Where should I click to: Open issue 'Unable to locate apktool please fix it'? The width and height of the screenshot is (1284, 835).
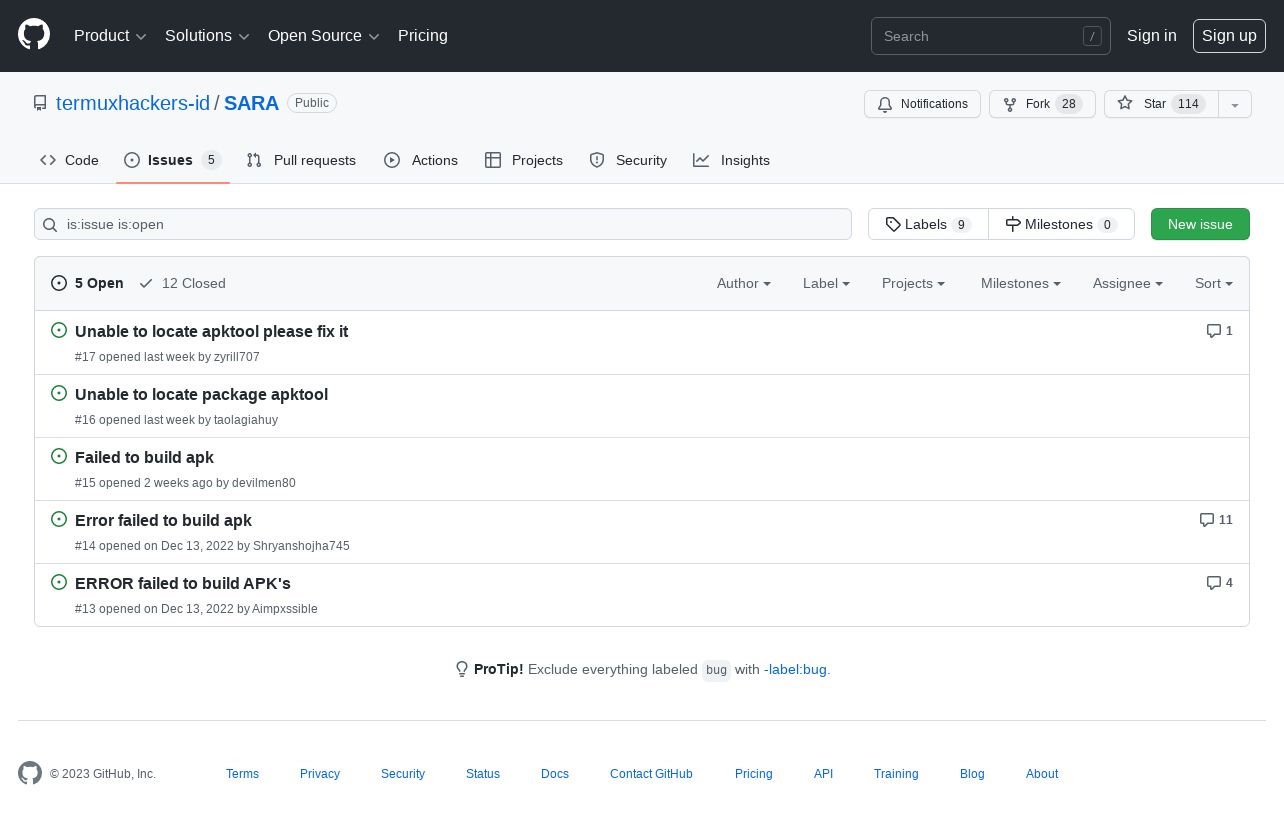[211, 331]
